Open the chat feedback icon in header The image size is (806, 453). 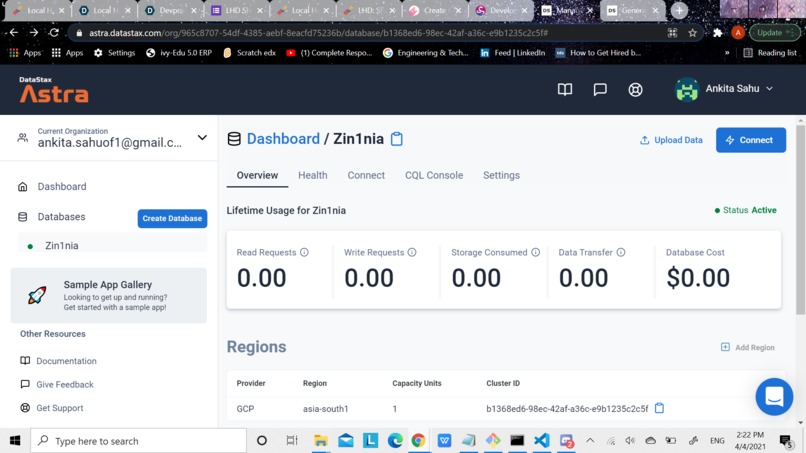pos(600,89)
